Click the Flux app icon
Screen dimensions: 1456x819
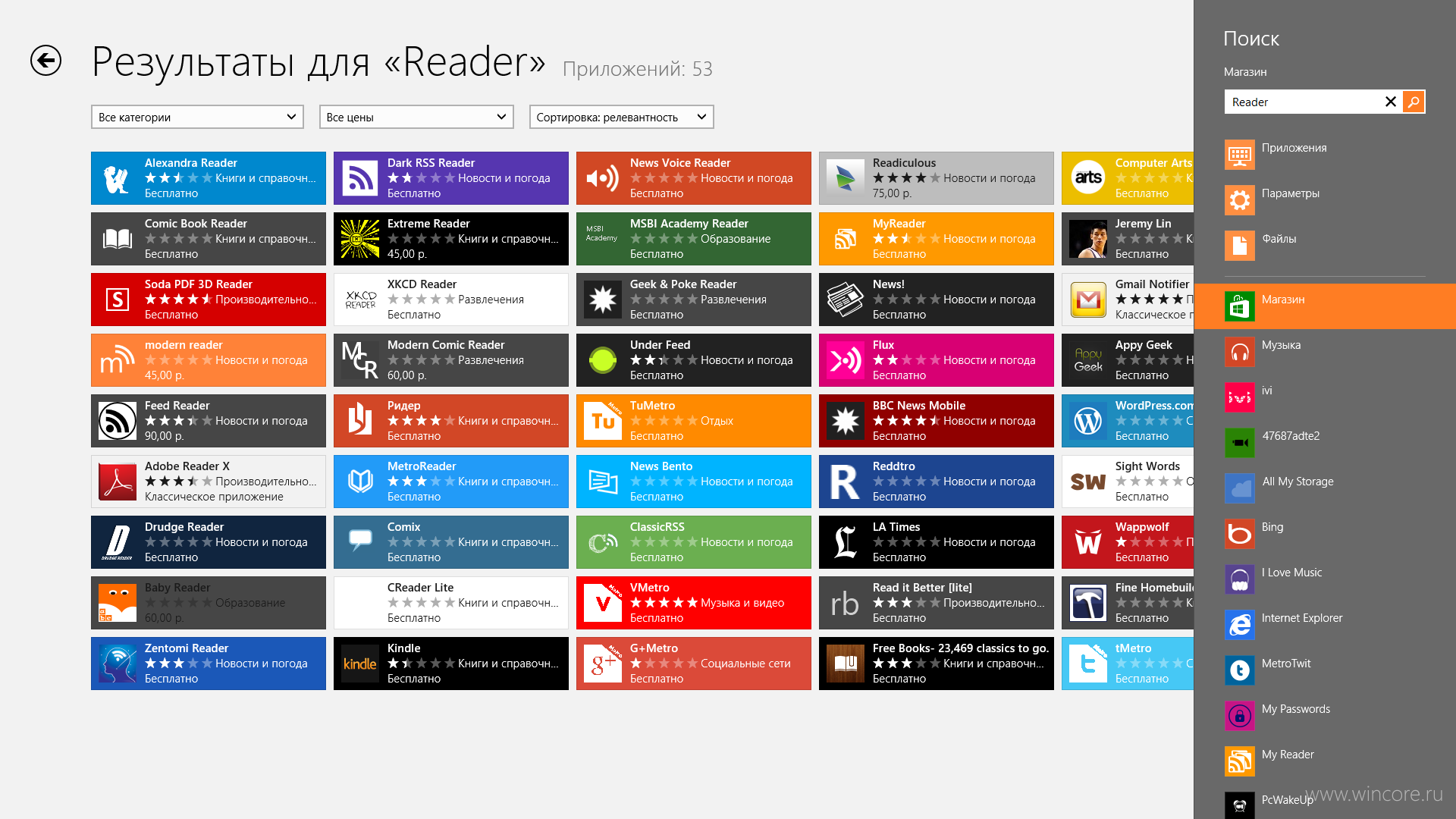point(846,360)
